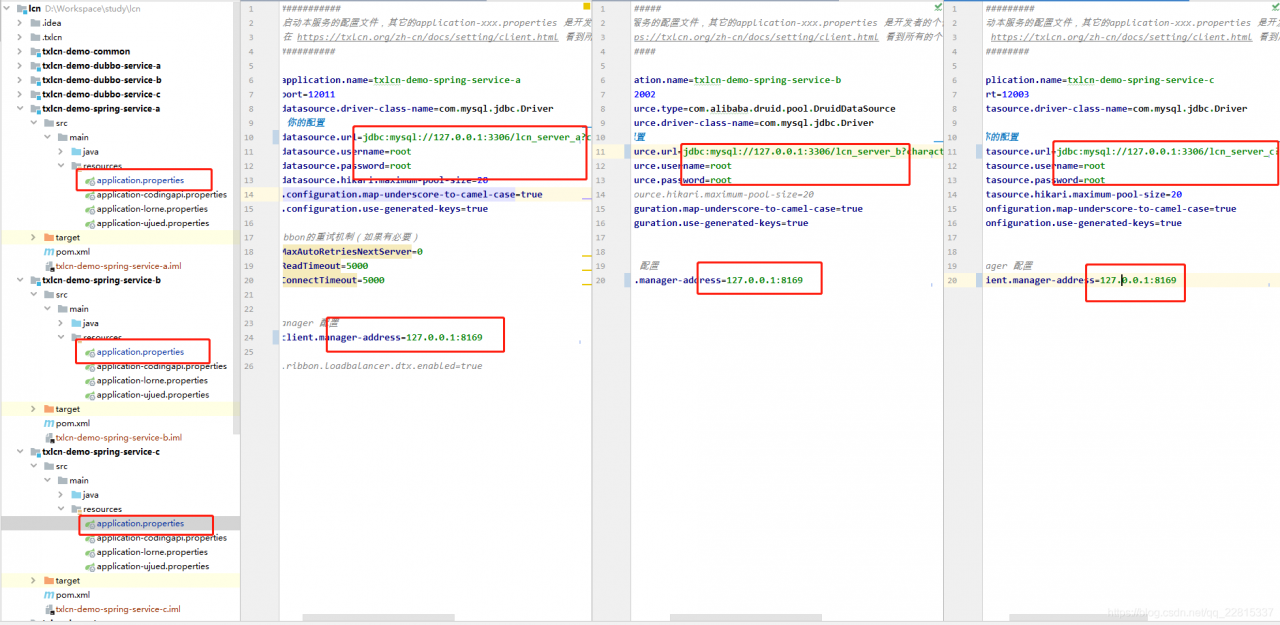The height and width of the screenshot is (625, 1280).
Task: Click the file icon of txlcn-demo-spring-service-c.iml
Action: pos(48,608)
